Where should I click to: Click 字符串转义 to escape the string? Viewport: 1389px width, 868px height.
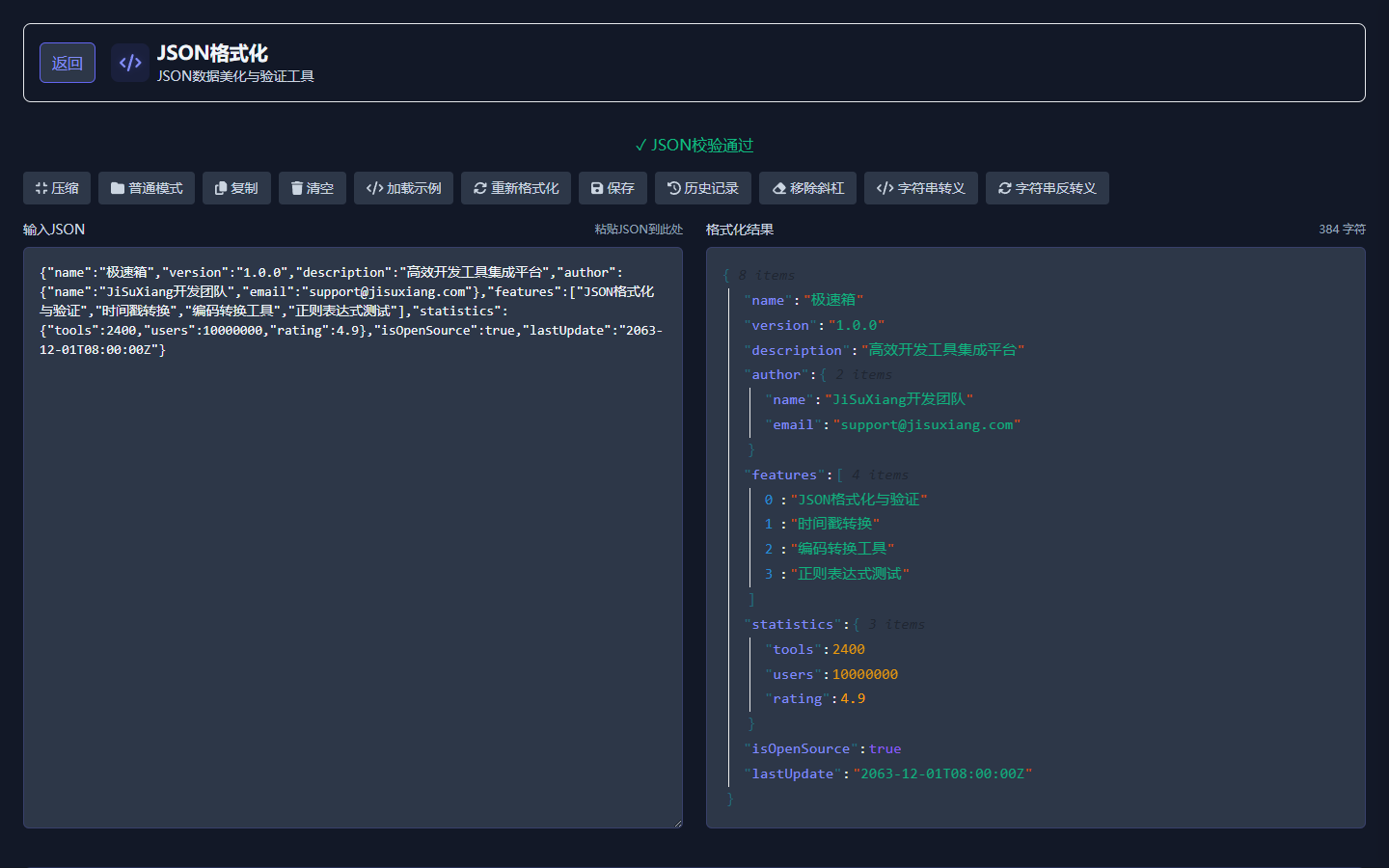point(921,188)
